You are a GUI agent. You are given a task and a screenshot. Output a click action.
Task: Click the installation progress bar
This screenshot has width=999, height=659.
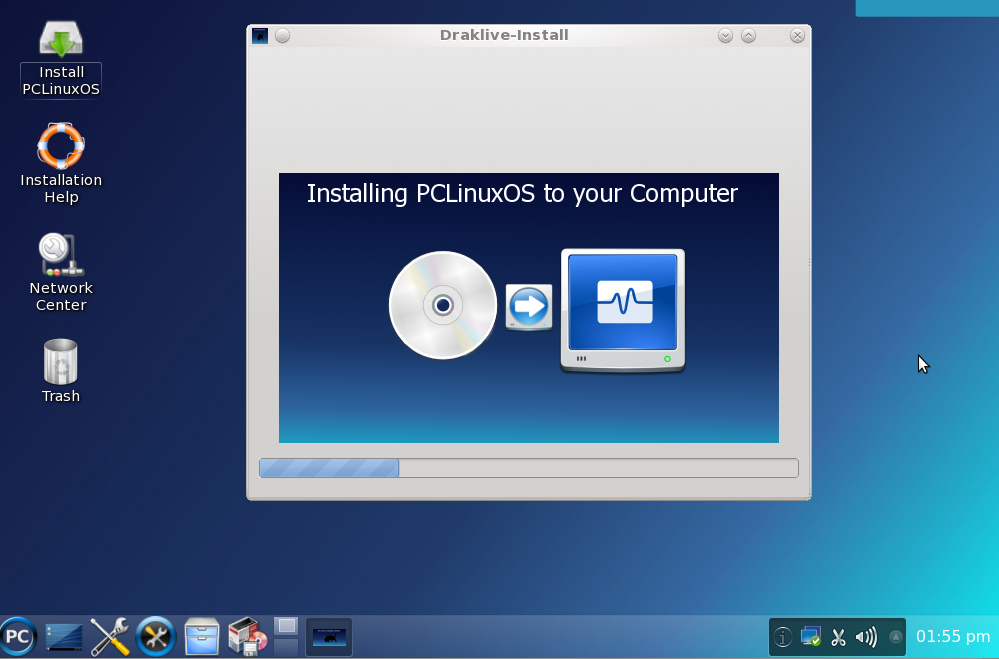529,468
